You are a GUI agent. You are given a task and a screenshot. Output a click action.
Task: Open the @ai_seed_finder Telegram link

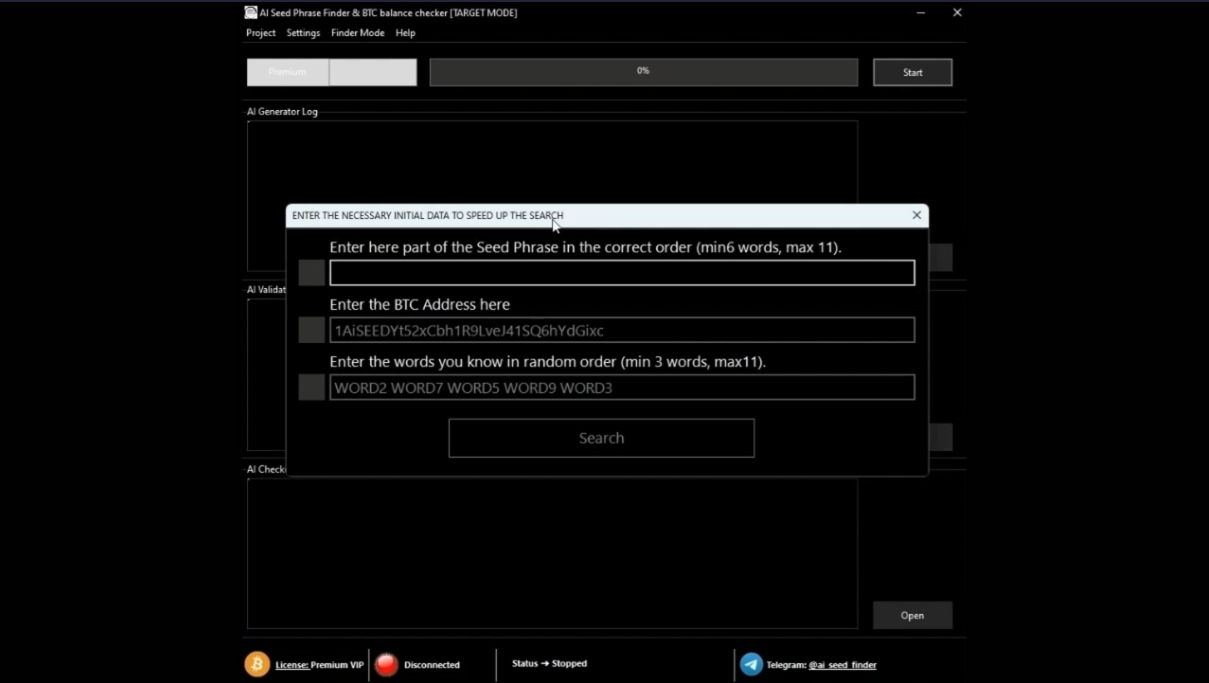[842, 665]
